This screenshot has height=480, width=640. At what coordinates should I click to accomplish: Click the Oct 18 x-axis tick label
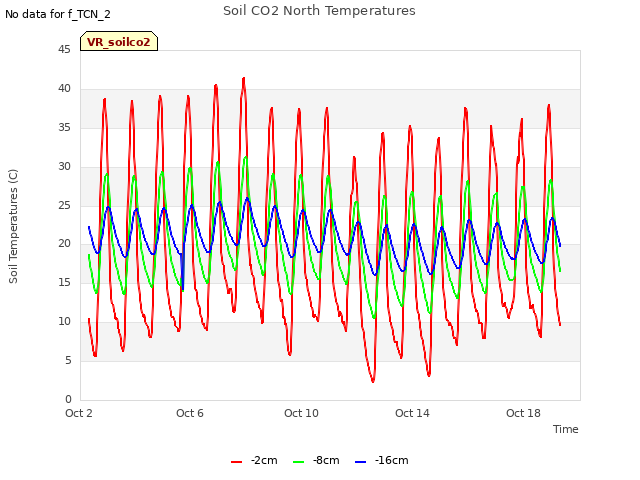(523, 413)
